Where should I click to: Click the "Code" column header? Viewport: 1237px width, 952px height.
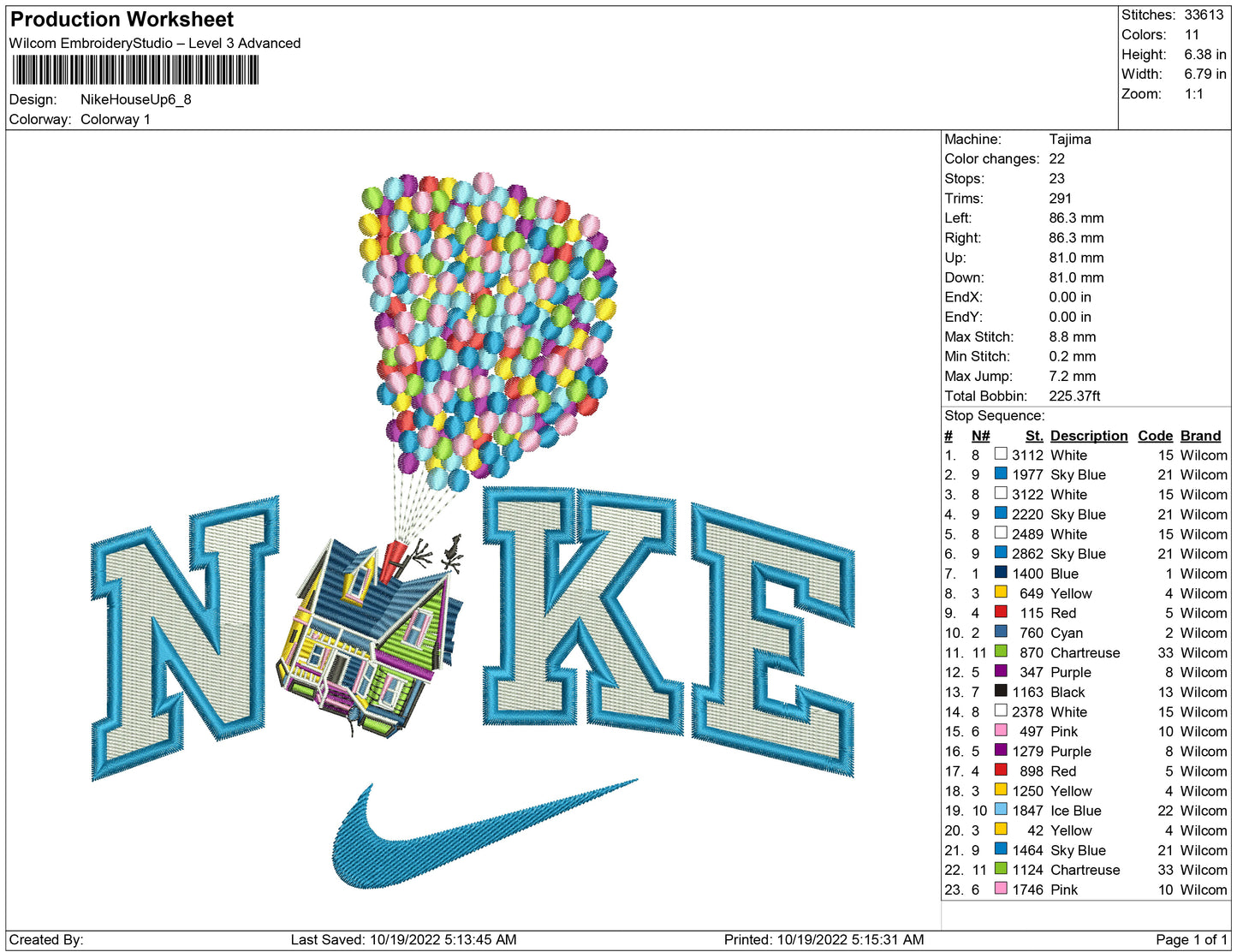click(x=1156, y=436)
